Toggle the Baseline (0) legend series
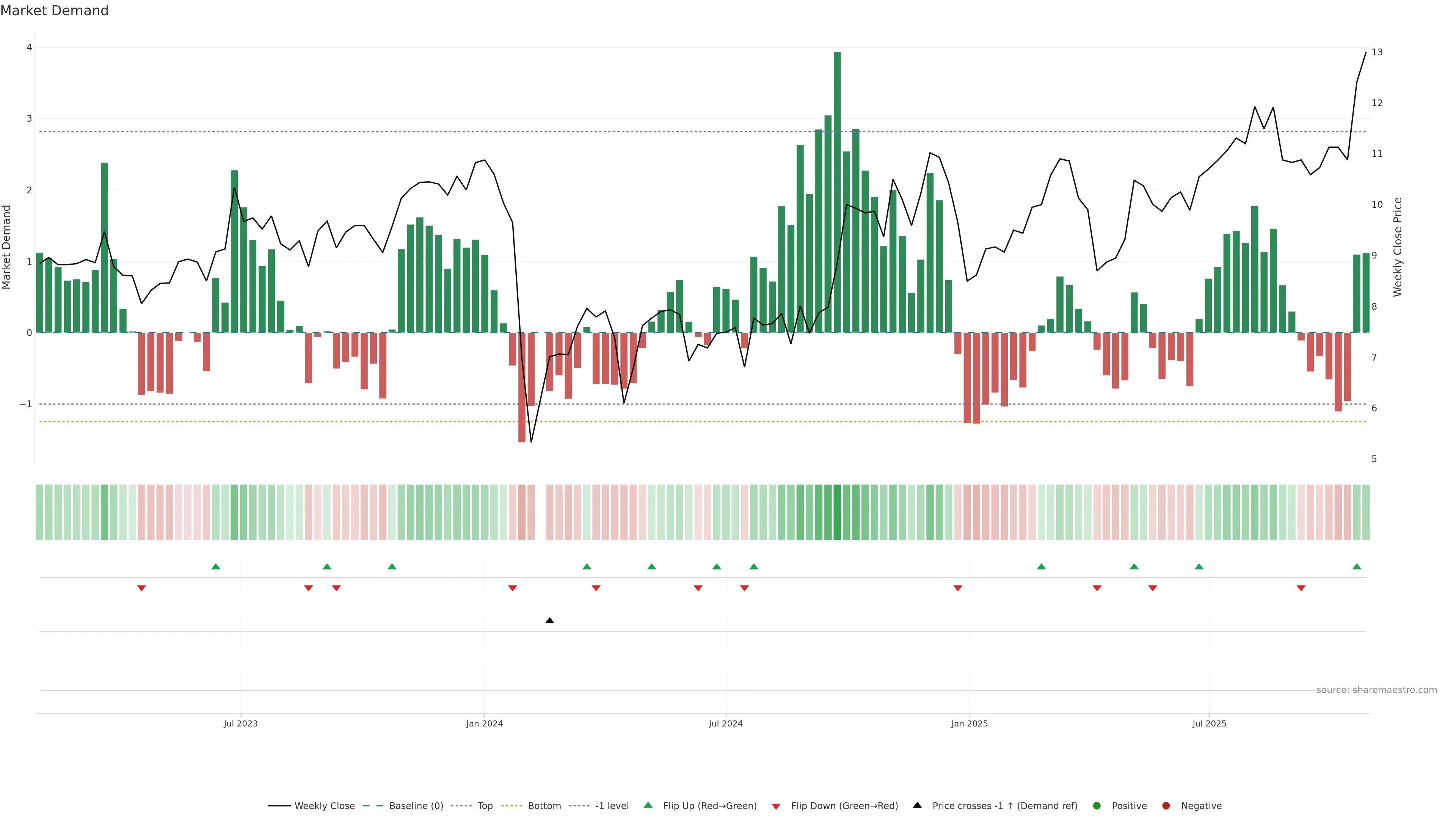This screenshot has width=1456, height=819. tap(416, 805)
